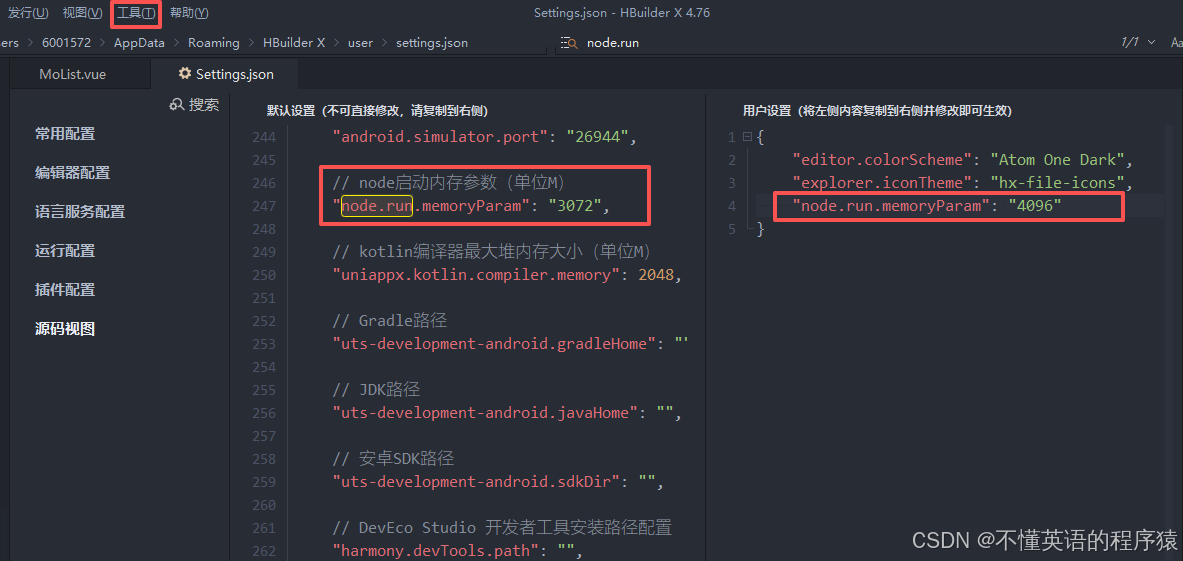The image size is (1183, 561).
Task: Click breadcrumb segment 6001572
Action: tap(66, 43)
